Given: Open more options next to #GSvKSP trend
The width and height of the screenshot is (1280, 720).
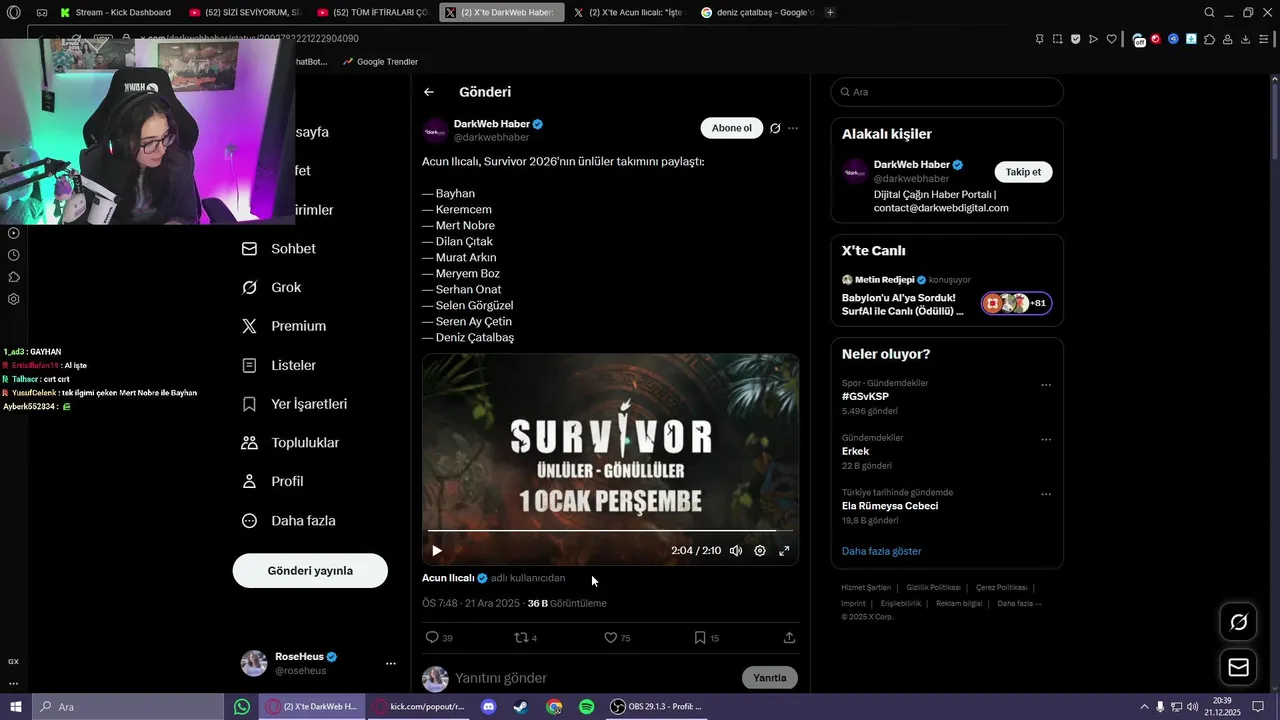Looking at the screenshot, I should click(x=1046, y=385).
